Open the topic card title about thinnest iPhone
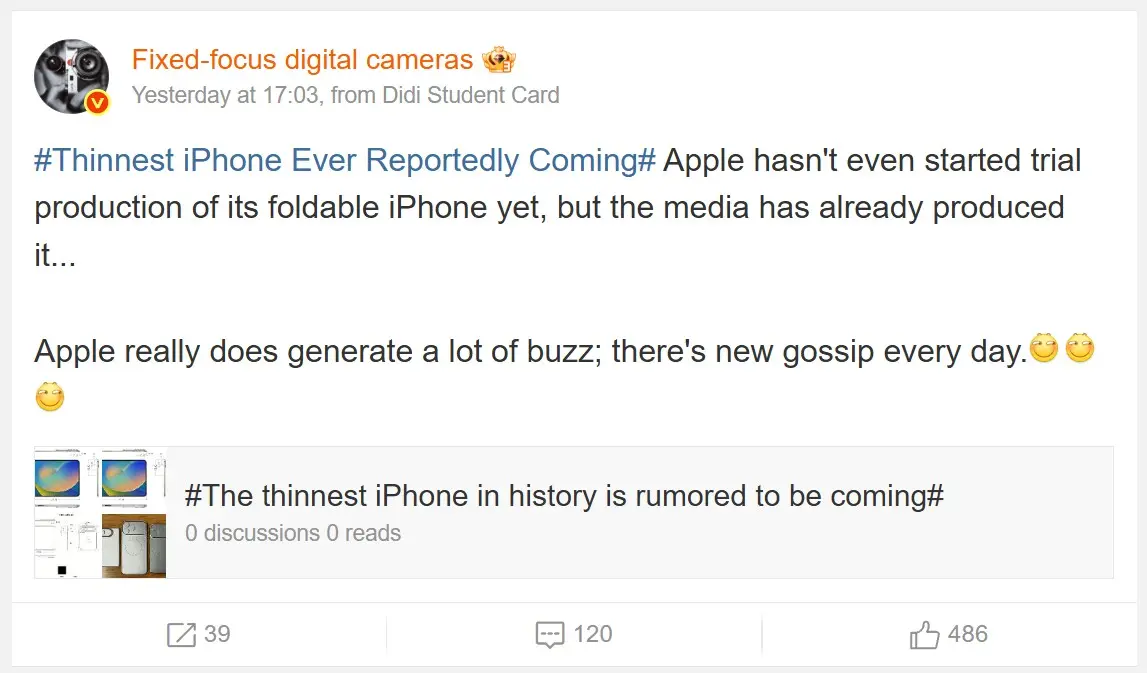The width and height of the screenshot is (1147, 673). point(565,496)
